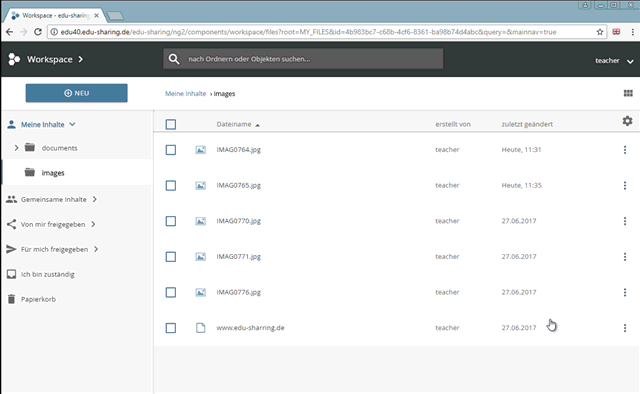This screenshot has height=394, width=640.
Task: Check the box for IMAG0771.jpg
Action: pyautogui.click(x=171, y=256)
